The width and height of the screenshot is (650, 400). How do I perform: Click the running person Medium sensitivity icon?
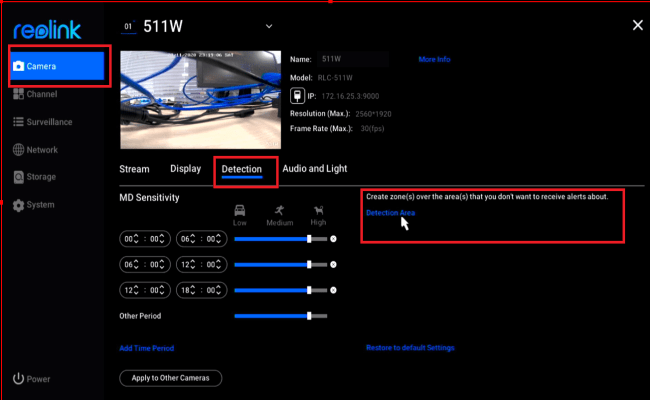point(279,211)
